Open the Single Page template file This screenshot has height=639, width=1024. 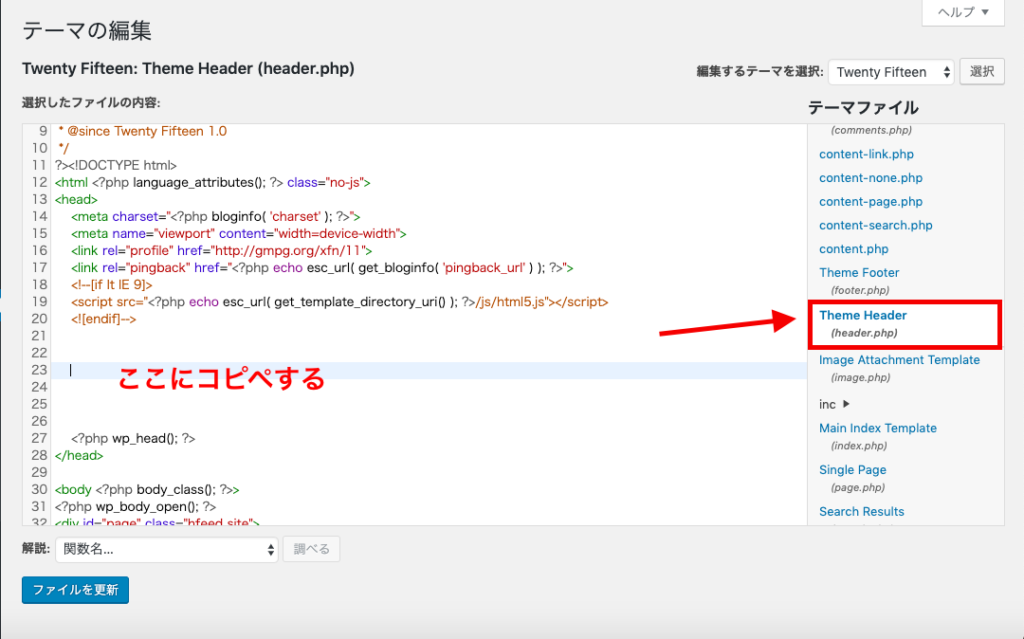point(852,470)
